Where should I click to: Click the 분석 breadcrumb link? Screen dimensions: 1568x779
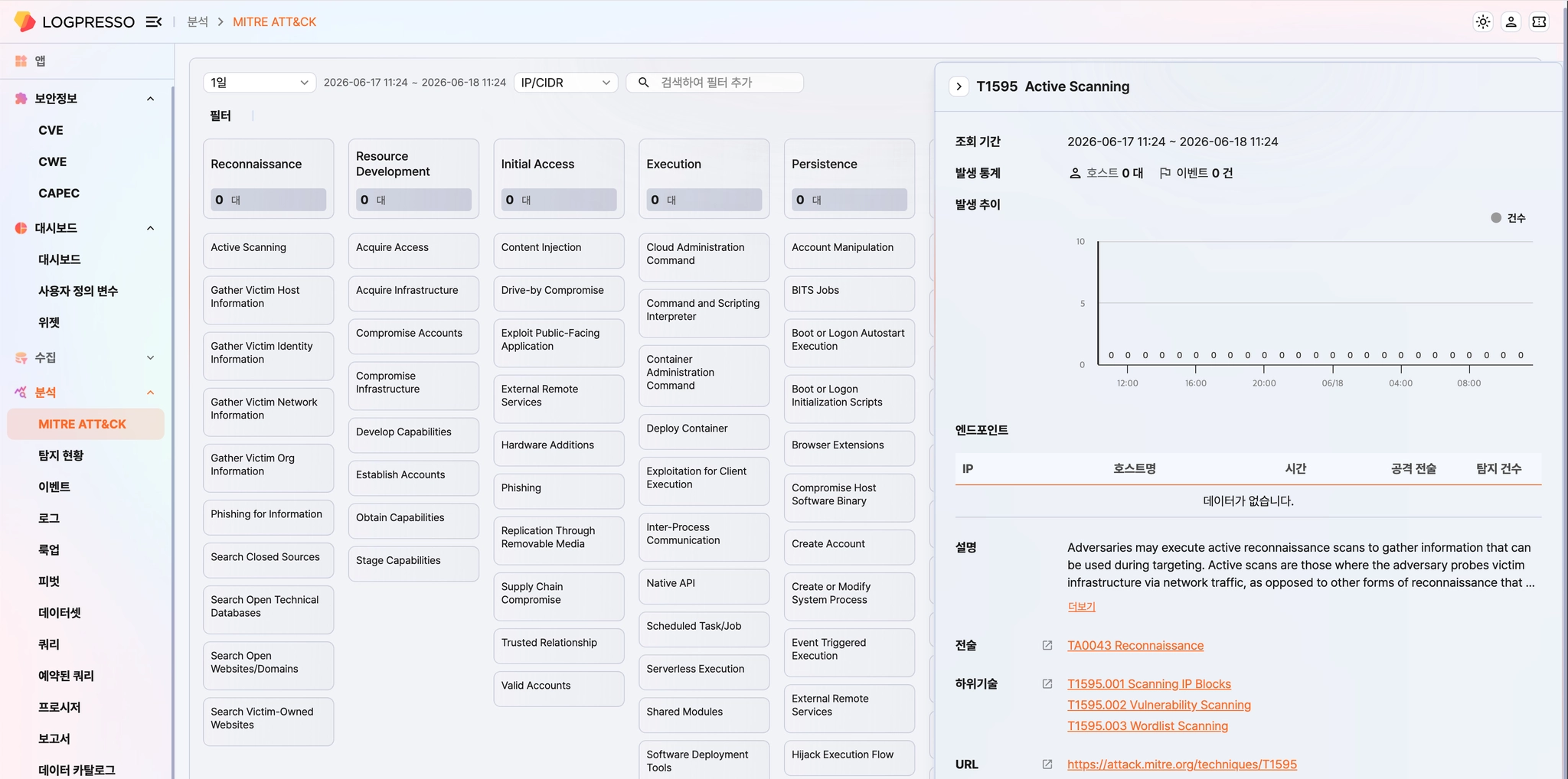click(x=198, y=22)
